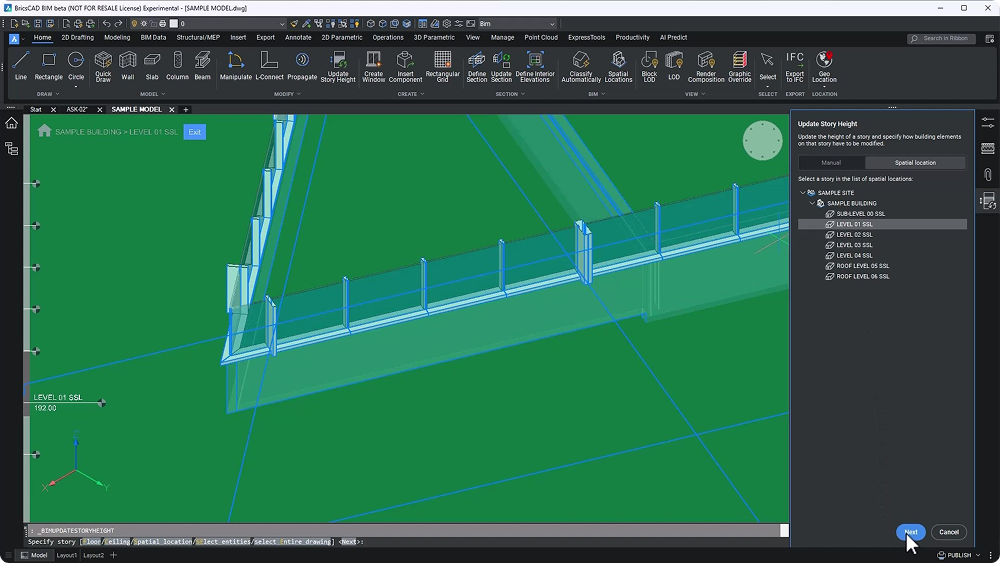This screenshot has width=1000, height=563.
Task: Click the layer color swatch
Action: pyautogui.click(x=173, y=24)
